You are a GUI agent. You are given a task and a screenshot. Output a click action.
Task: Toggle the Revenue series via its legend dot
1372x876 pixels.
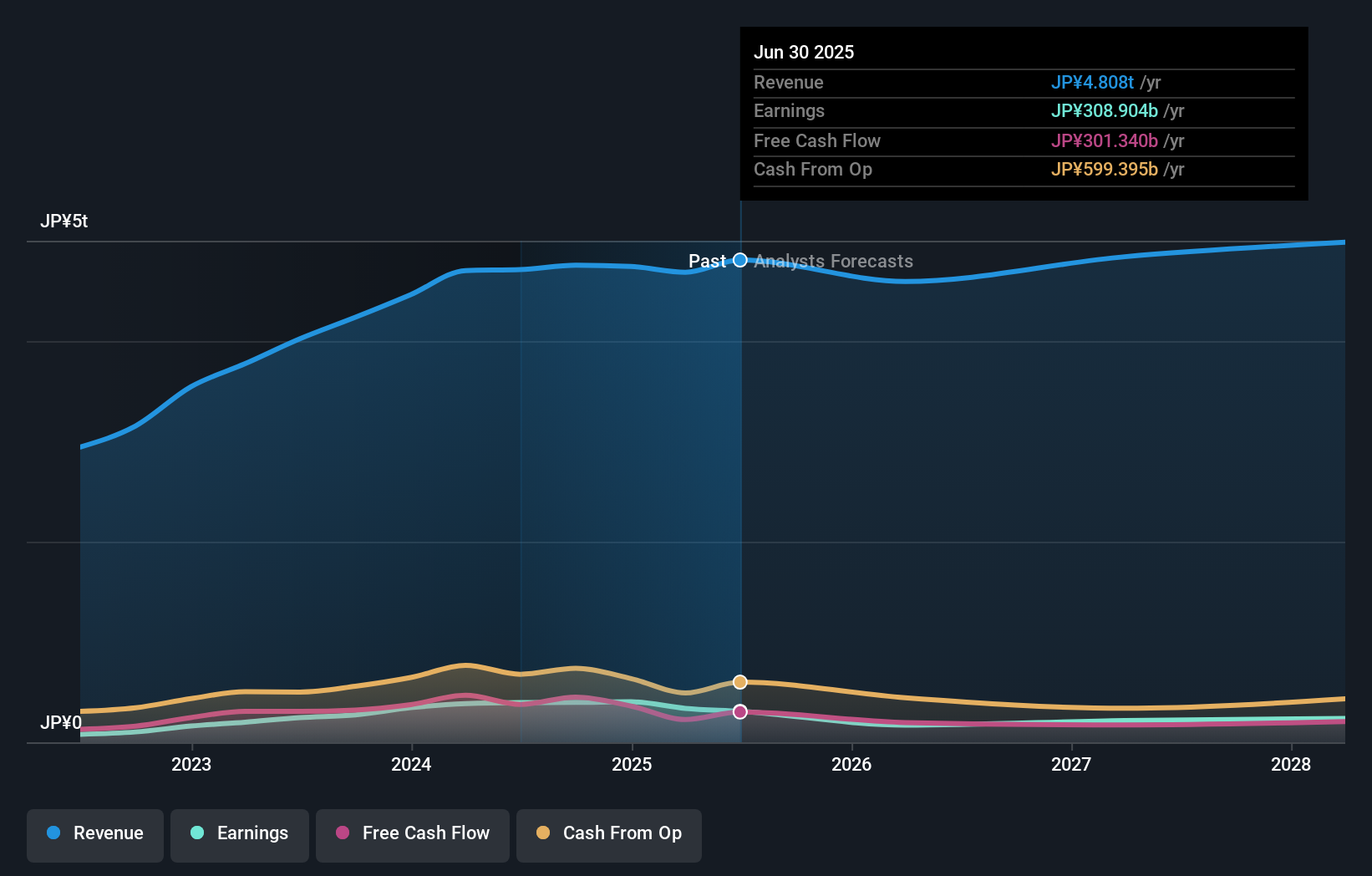[54, 833]
